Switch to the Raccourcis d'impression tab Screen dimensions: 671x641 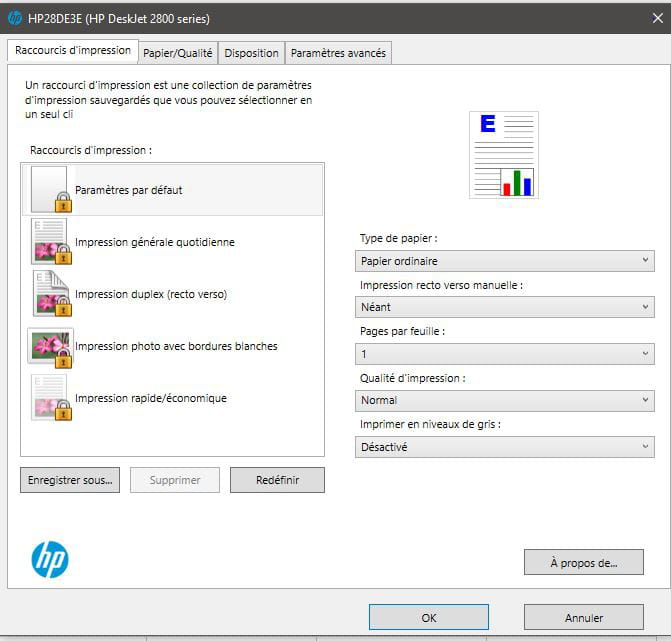click(x=73, y=50)
